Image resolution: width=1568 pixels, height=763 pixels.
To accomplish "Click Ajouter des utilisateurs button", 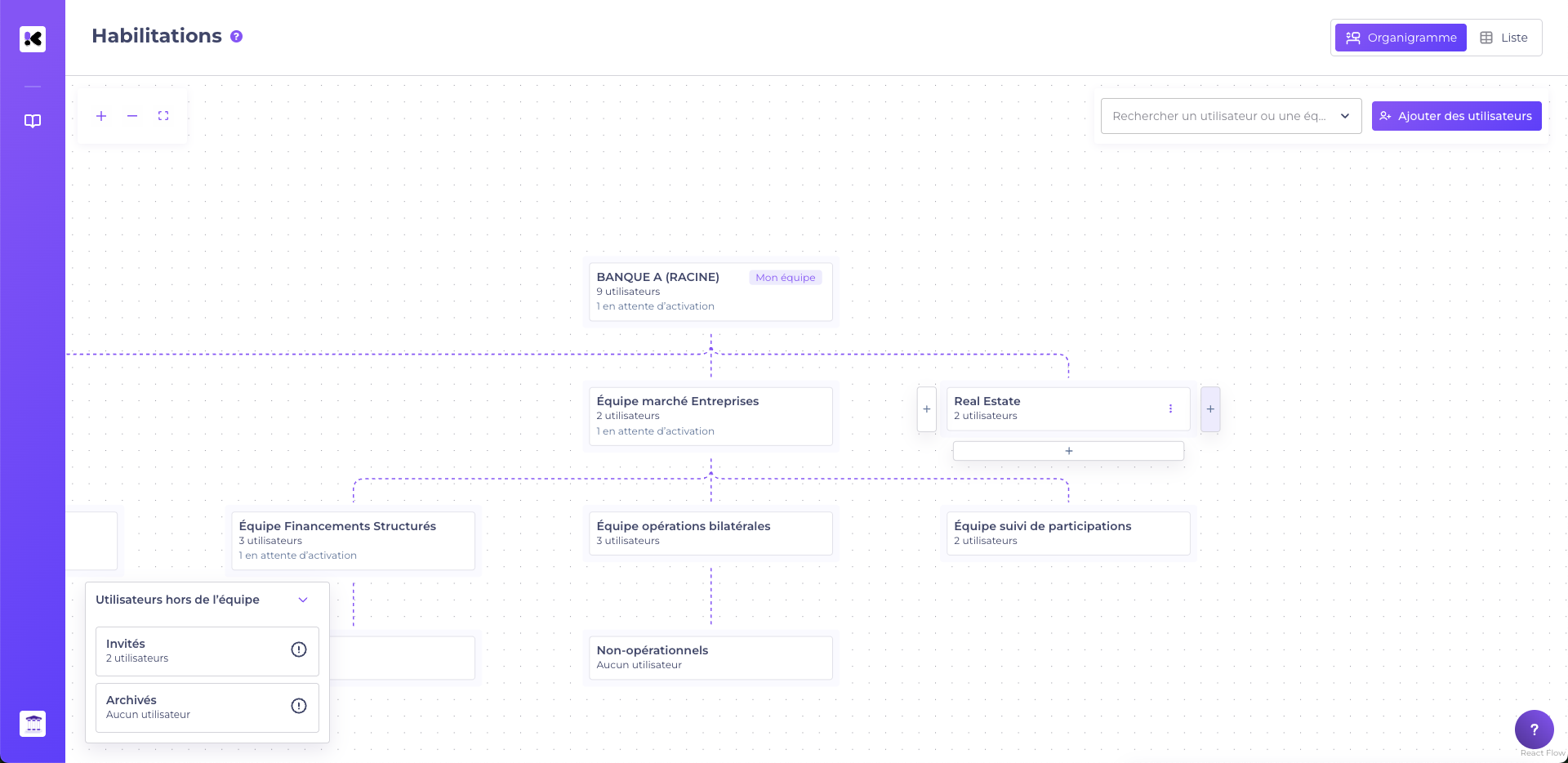I will point(1456,116).
